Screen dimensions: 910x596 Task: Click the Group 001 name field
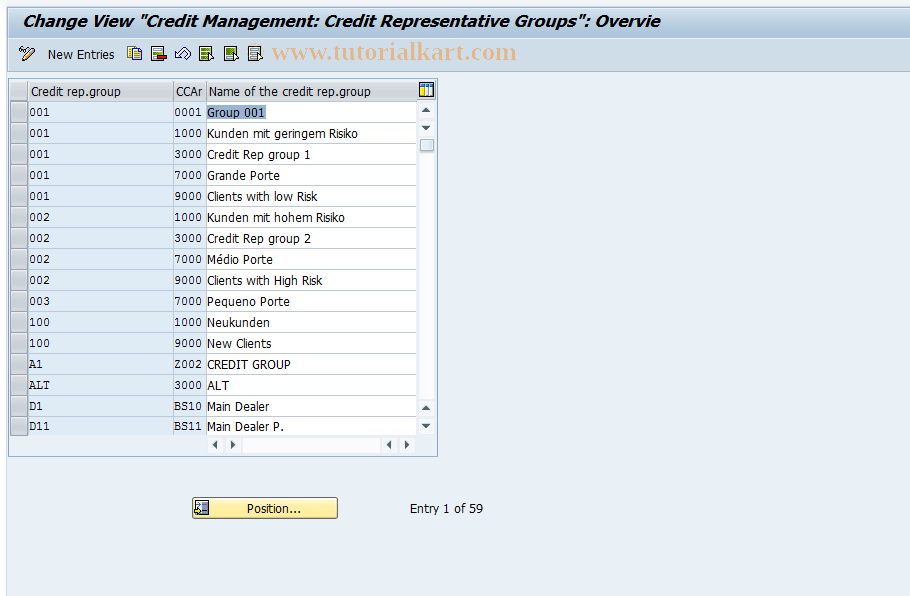click(x=311, y=113)
